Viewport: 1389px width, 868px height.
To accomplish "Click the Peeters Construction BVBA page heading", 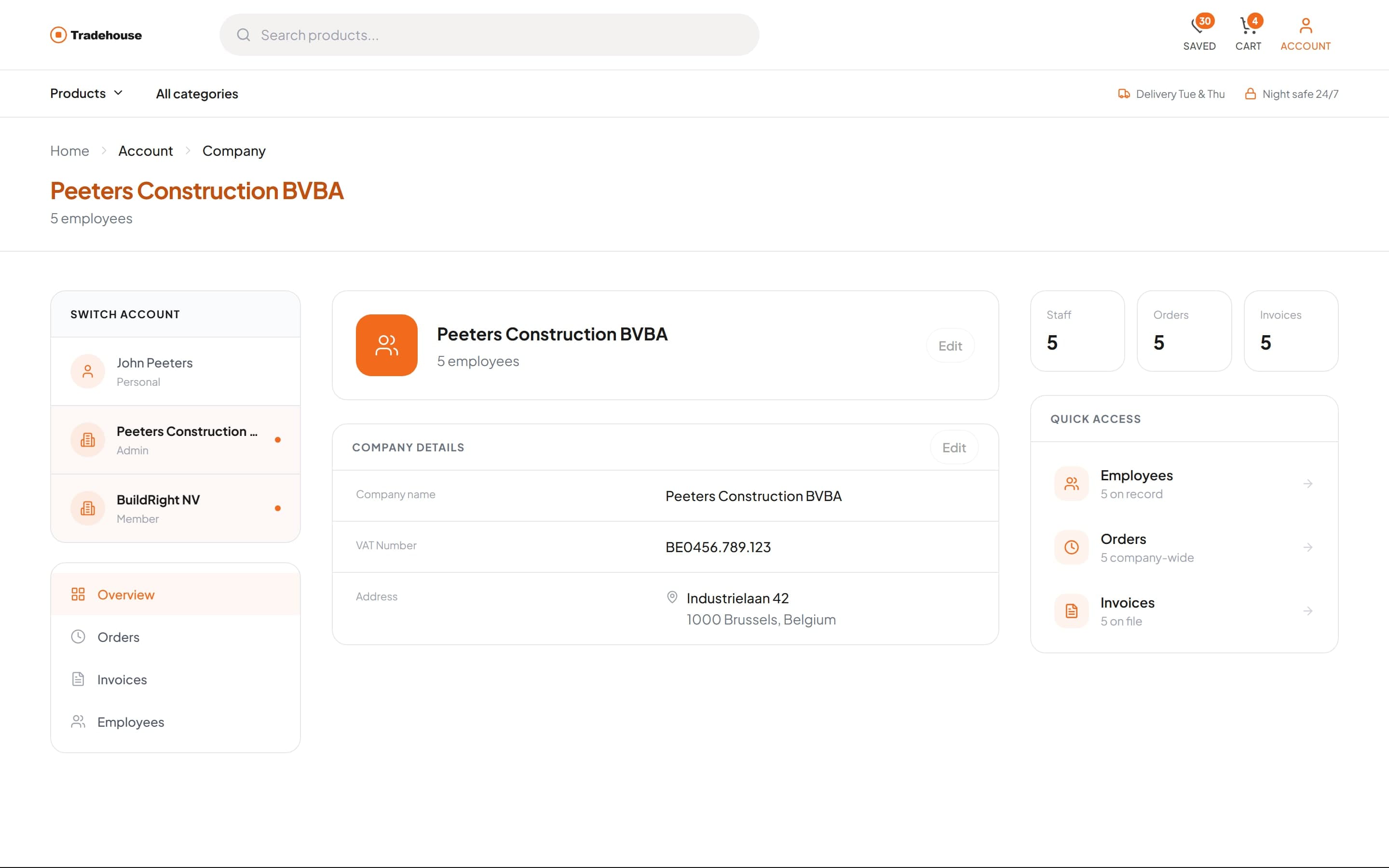I will click(197, 190).
